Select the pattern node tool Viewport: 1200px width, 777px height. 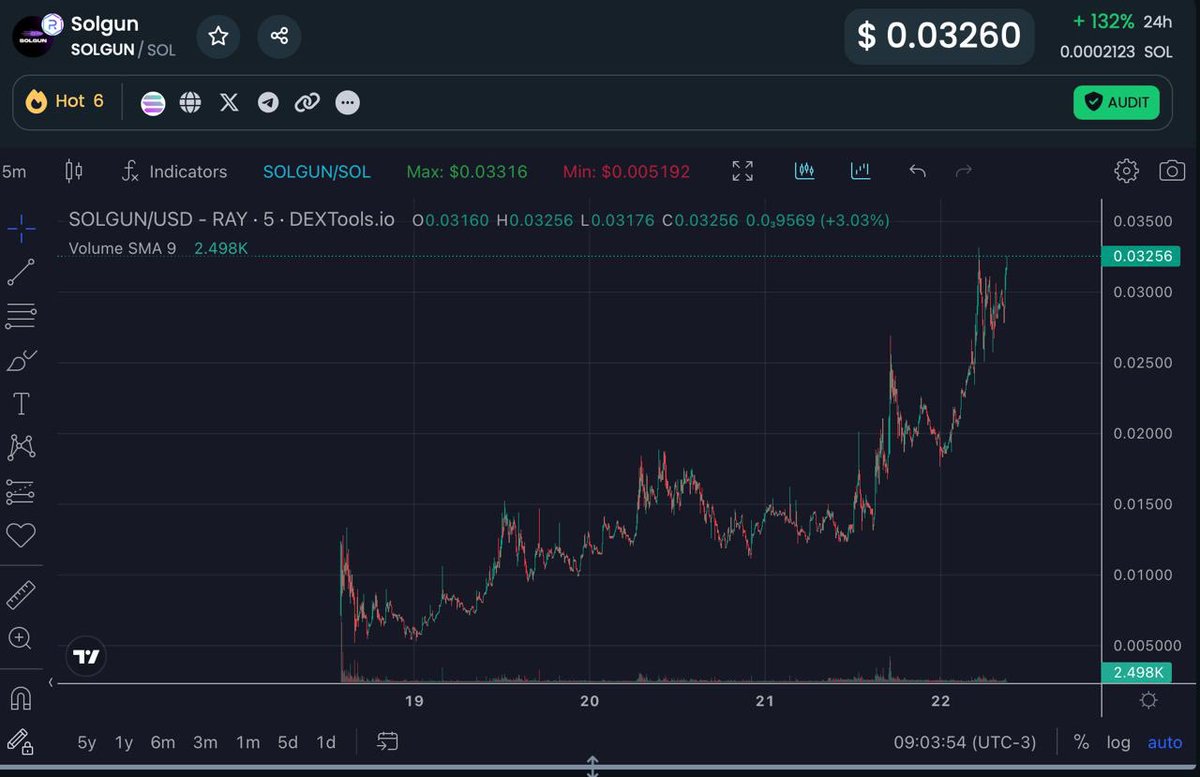coord(21,447)
